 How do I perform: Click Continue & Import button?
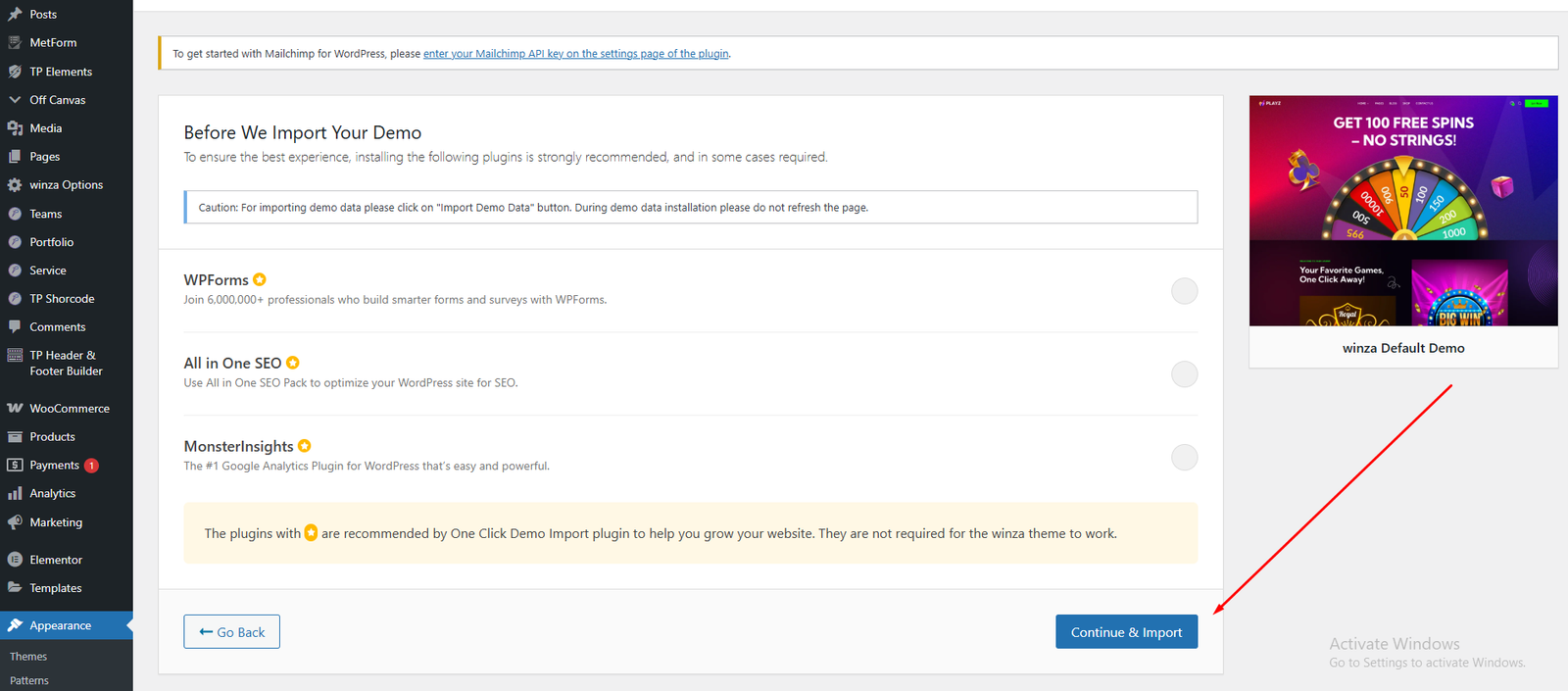pyautogui.click(x=1127, y=632)
